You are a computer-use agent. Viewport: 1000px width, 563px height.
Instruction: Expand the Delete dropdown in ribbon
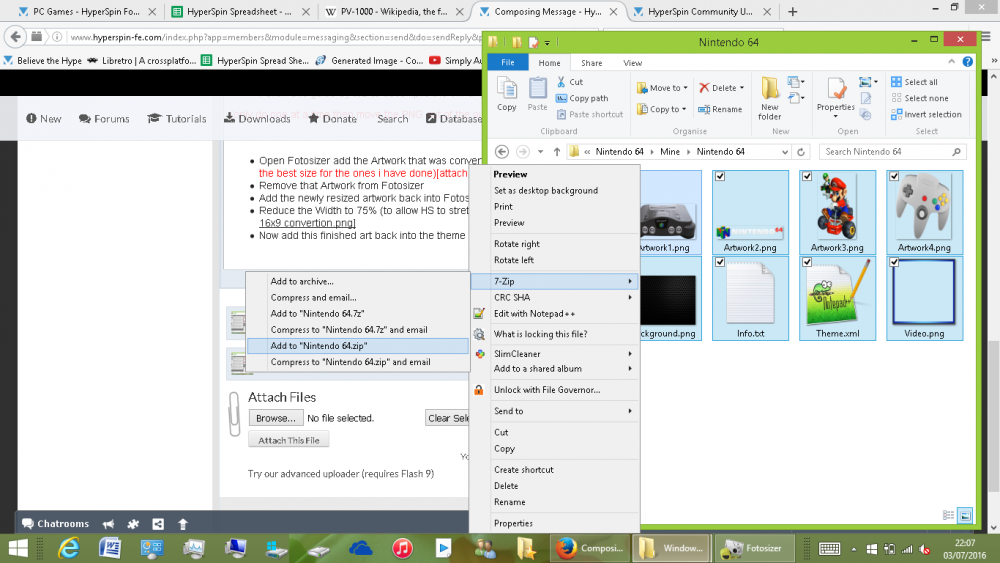tap(743, 88)
